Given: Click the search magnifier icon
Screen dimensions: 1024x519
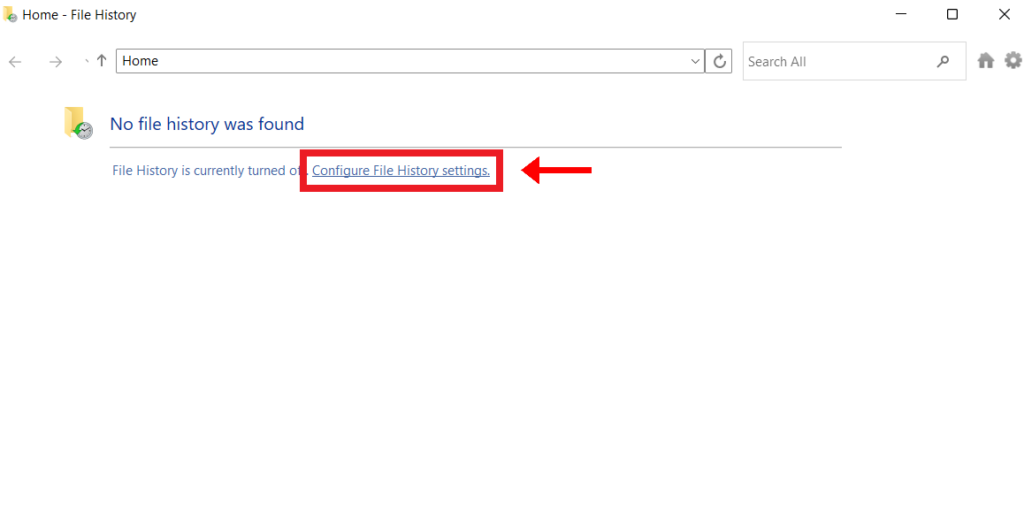Looking at the screenshot, I should click(942, 61).
